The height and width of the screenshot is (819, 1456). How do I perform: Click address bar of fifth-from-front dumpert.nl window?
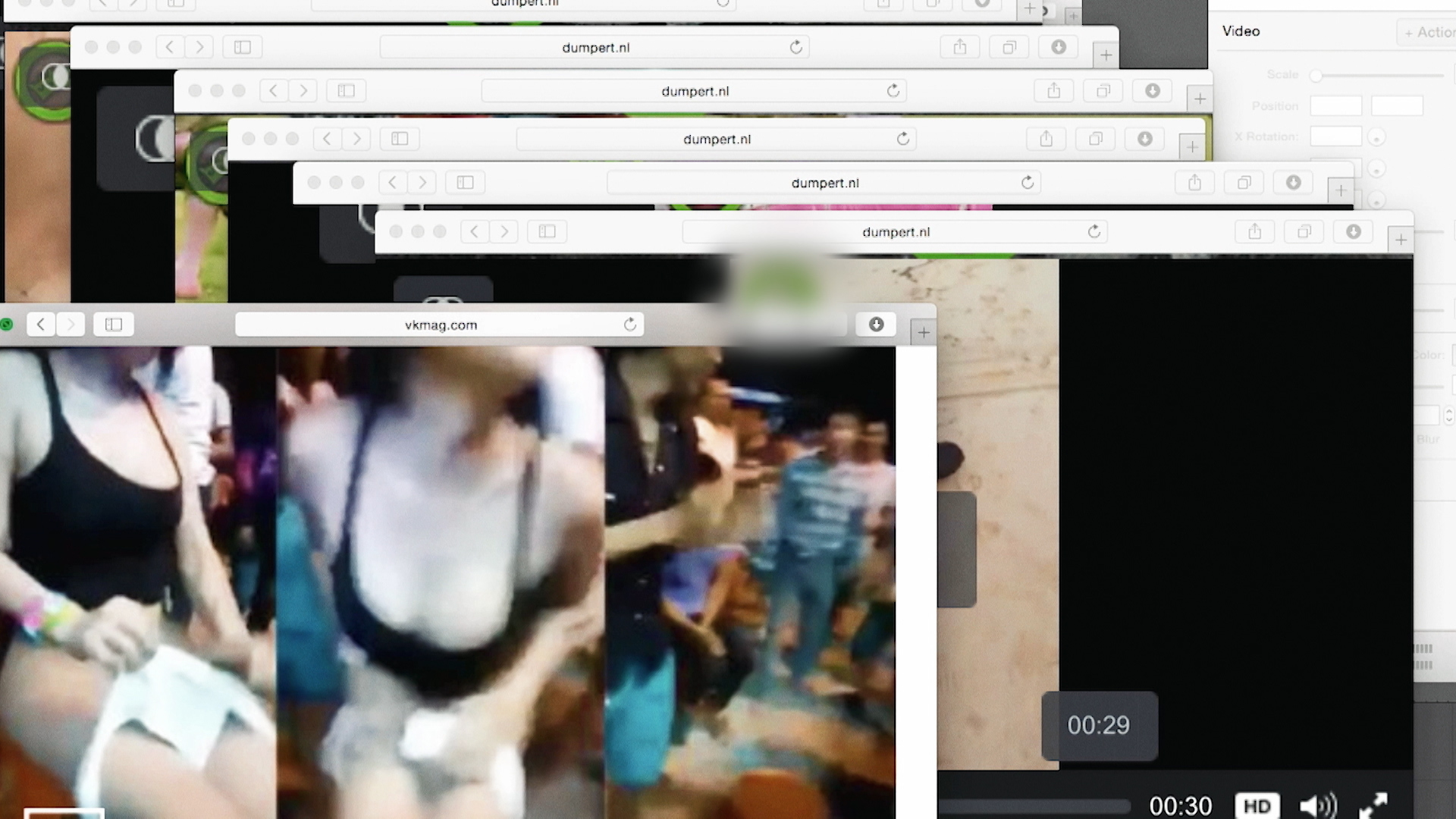[x=595, y=47]
